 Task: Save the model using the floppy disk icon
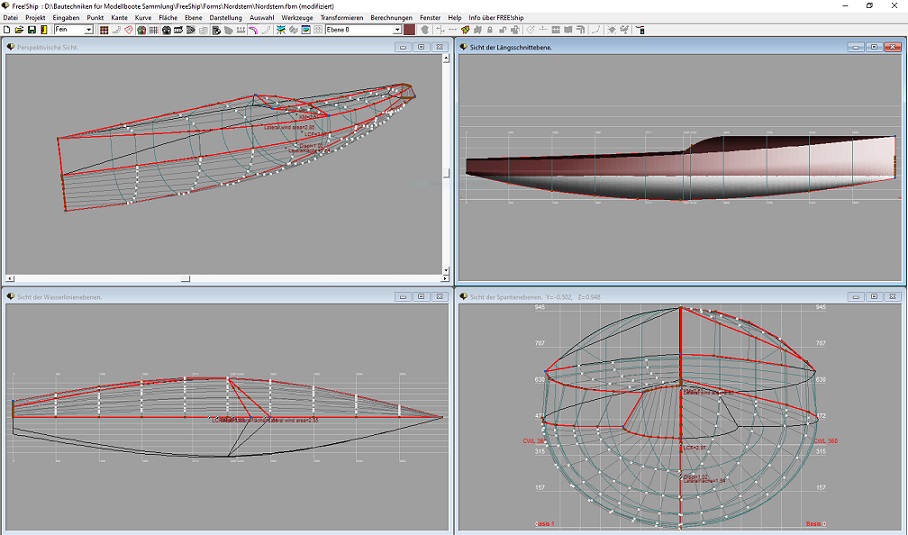32,30
